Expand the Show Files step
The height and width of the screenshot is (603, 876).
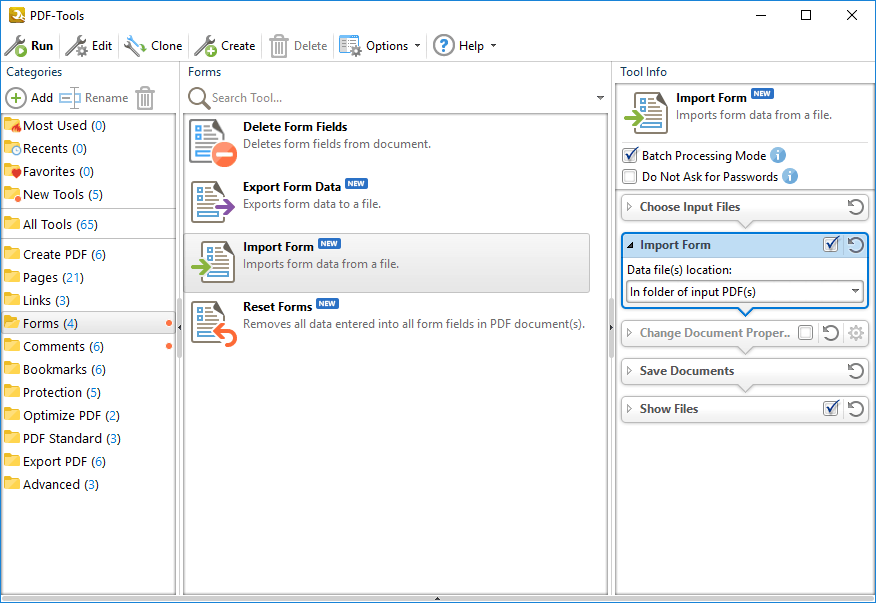[630, 409]
